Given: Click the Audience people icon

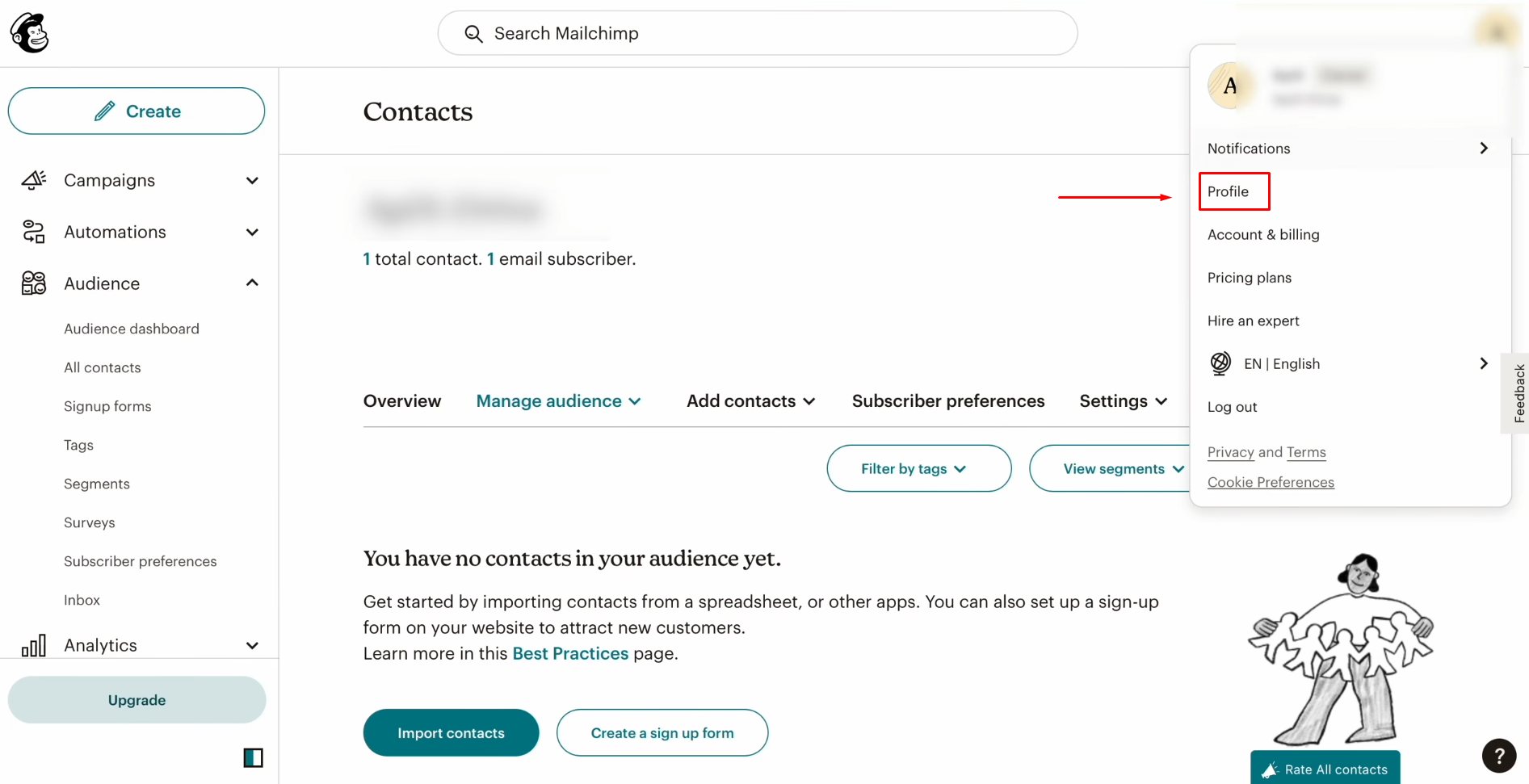Looking at the screenshot, I should click(34, 283).
